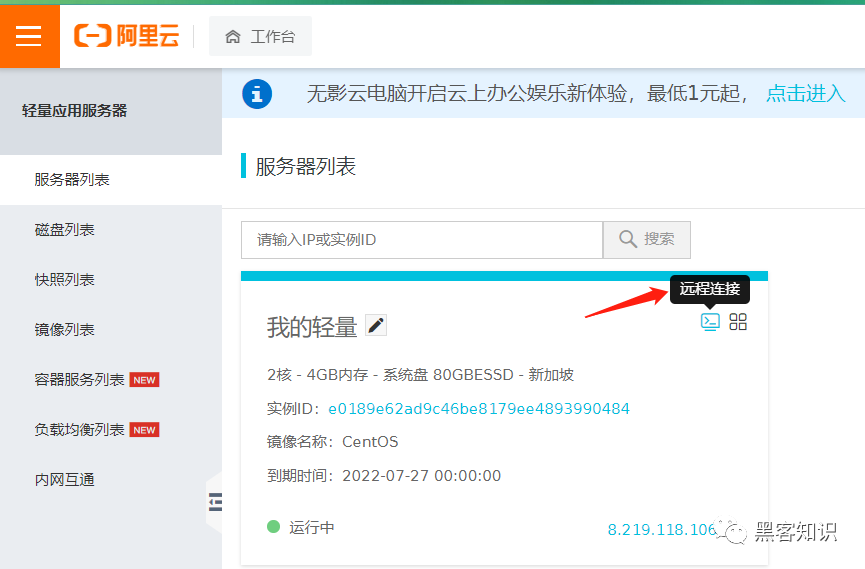
Task: Collapse the sidebar with the handle icon
Action: (215, 502)
